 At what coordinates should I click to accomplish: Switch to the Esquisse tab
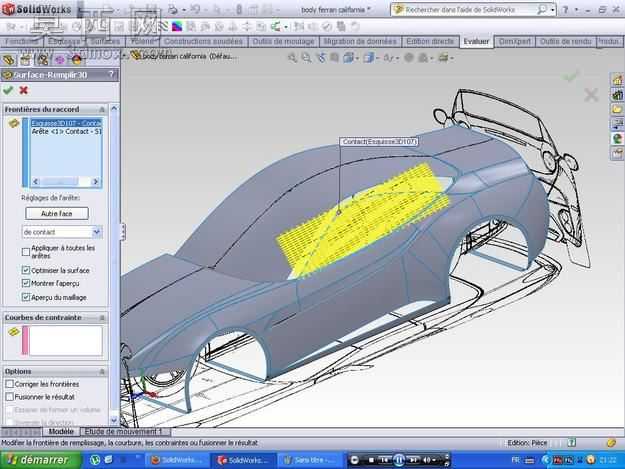click(64, 41)
